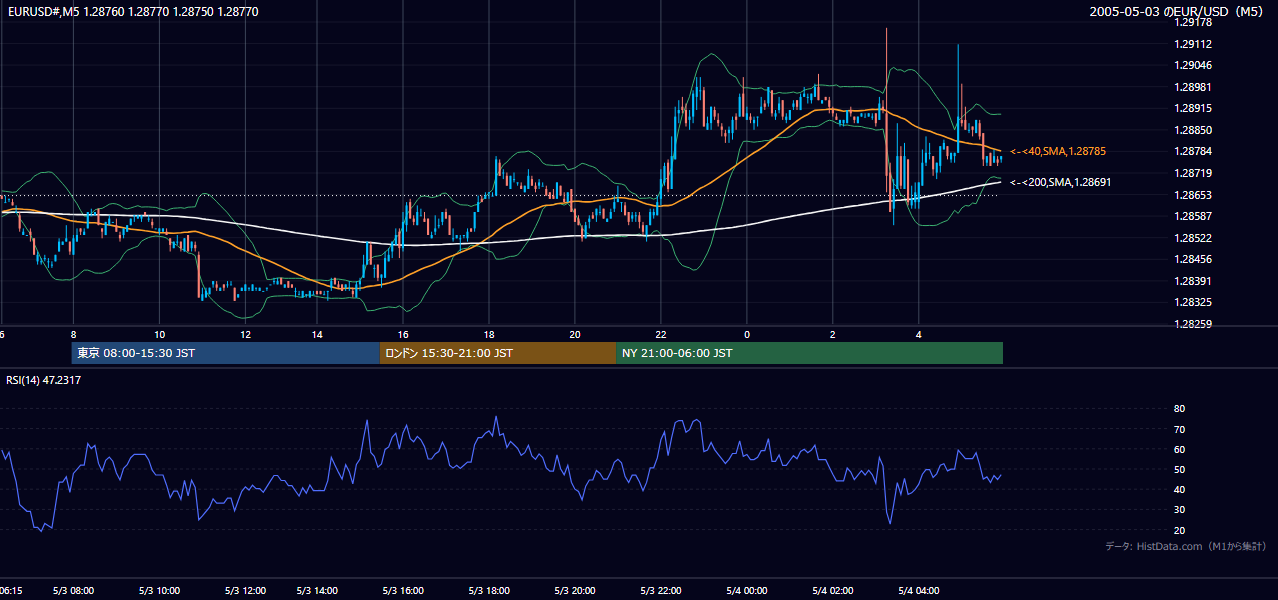Screen dimensions: 1278x600
Task: Click the 40 SMA 1.28785 label
Action: pyautogui.click(x=1057, y=151)
